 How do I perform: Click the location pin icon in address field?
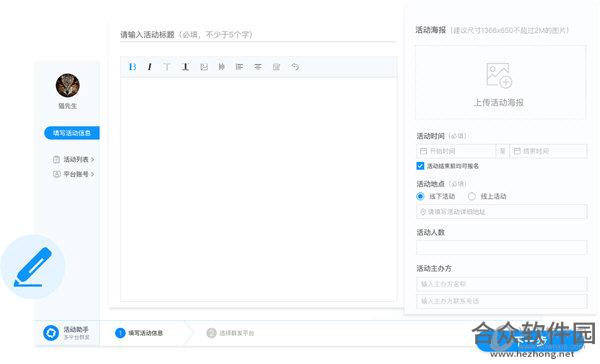(423, 212)
